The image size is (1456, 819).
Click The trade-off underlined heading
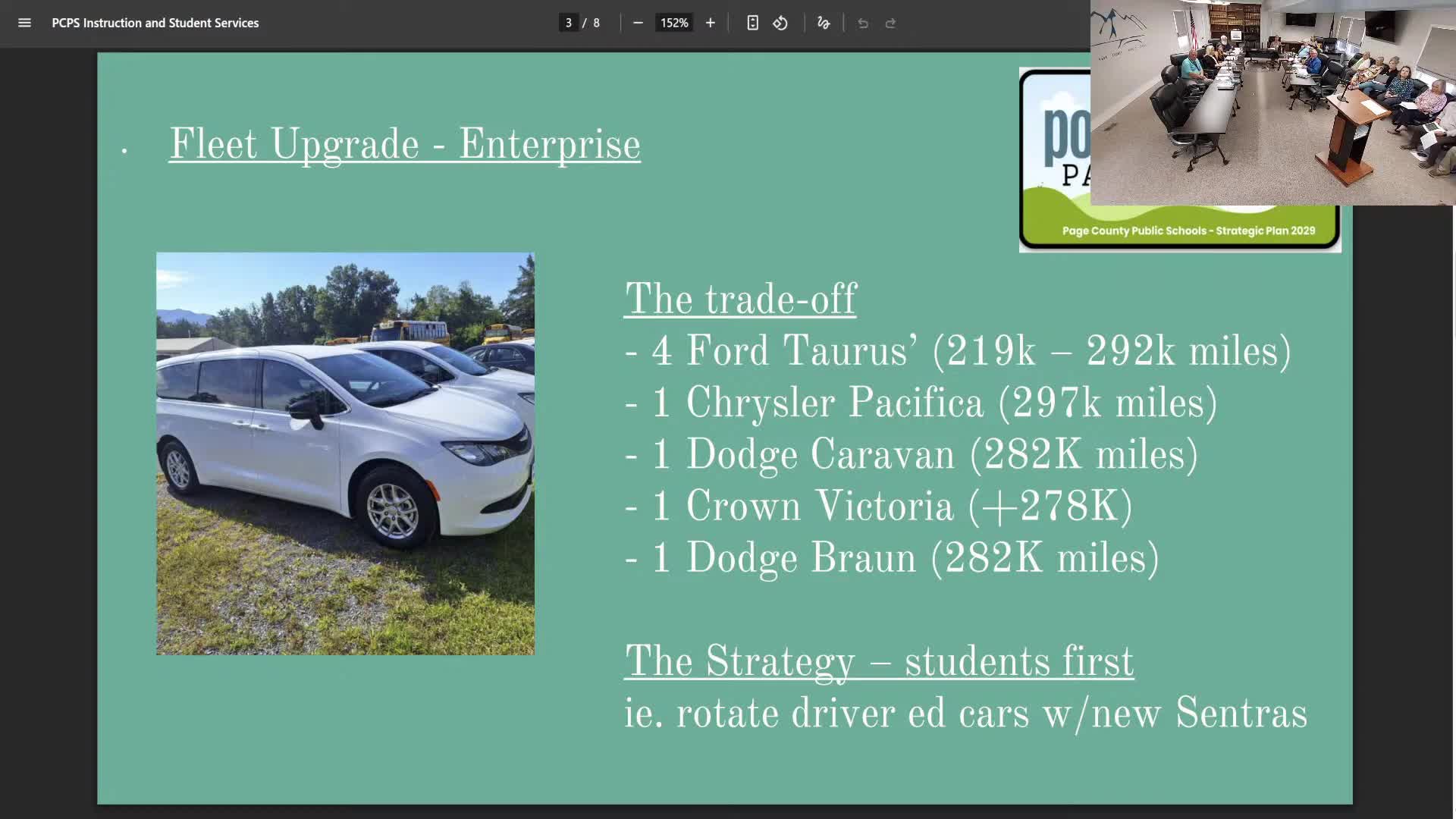pos(740,299)
